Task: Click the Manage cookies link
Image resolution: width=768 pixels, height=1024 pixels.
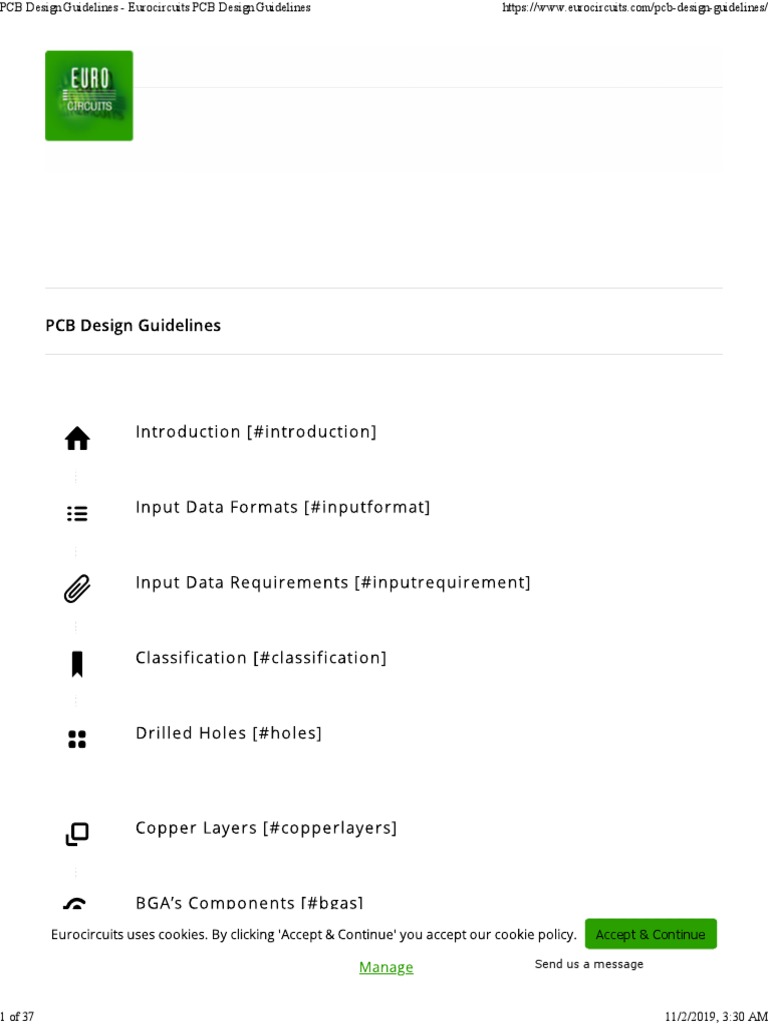Action: pyautogui.click(x=386, y=967)
